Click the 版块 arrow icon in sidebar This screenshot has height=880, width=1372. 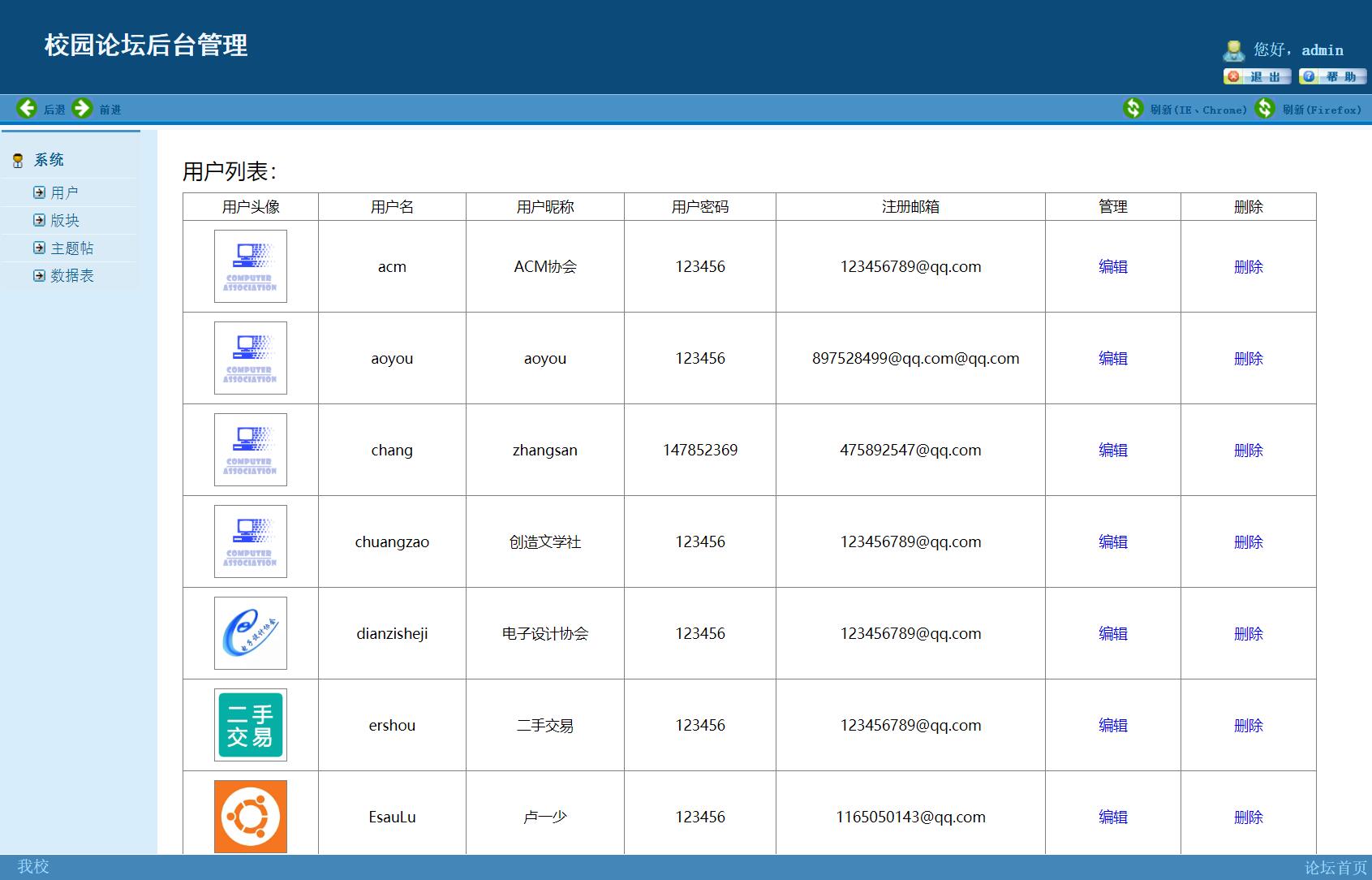point(39,219)
